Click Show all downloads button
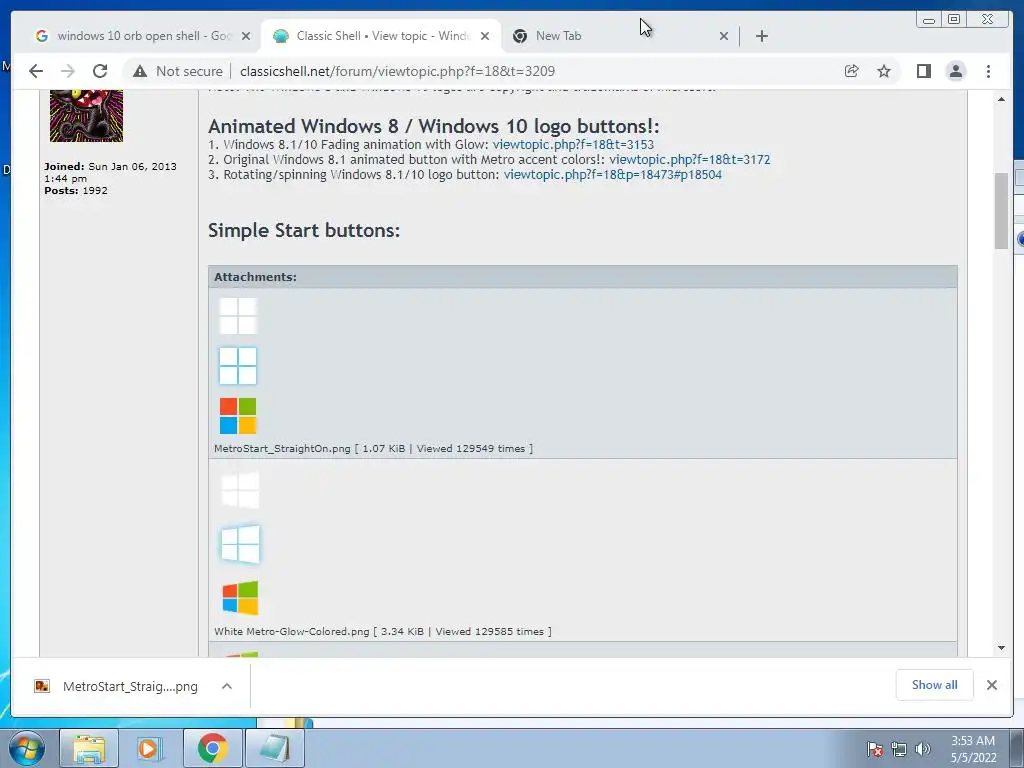Viewport: 1024px width, 768px height. 935,685
